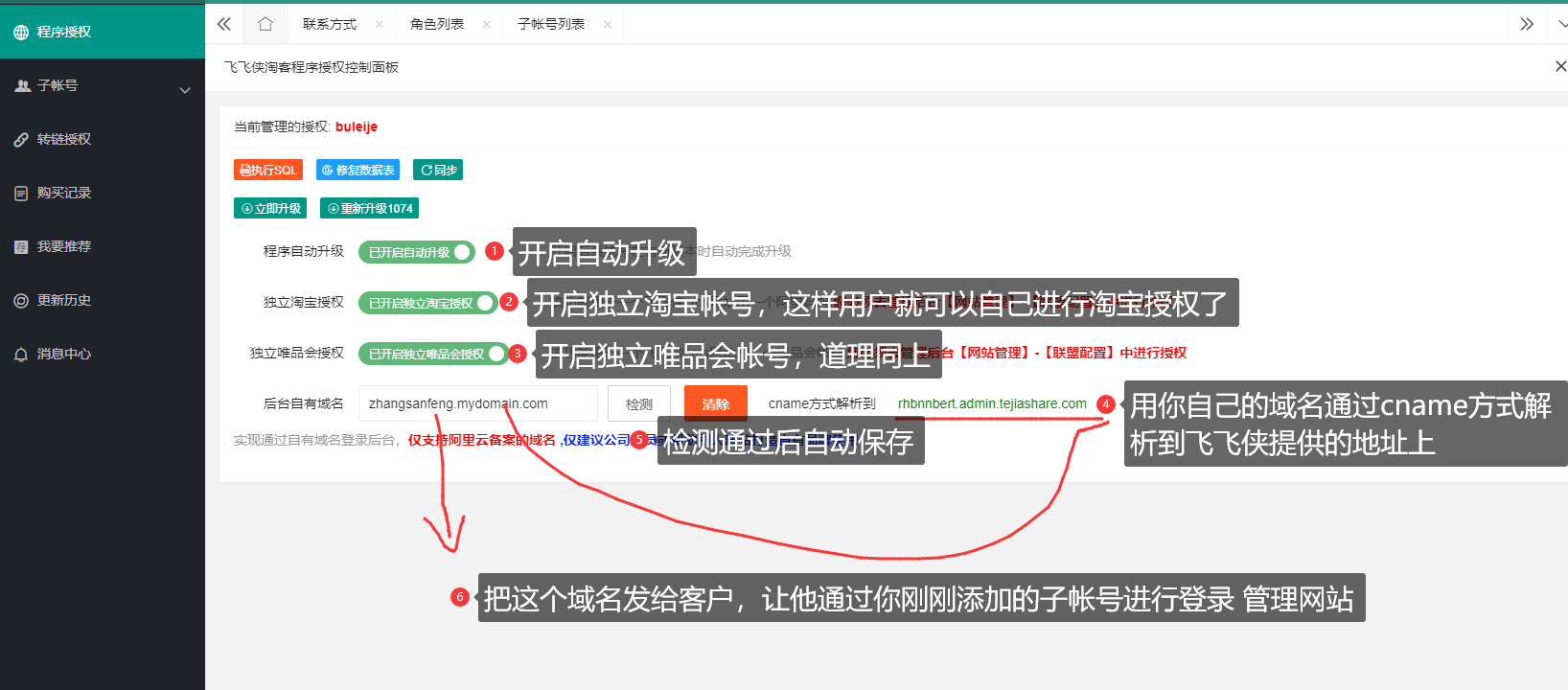Viewport: 1568px width, 690px height.
Task: Click the 子帐号 users icon
Action: [x=23, y=86]
